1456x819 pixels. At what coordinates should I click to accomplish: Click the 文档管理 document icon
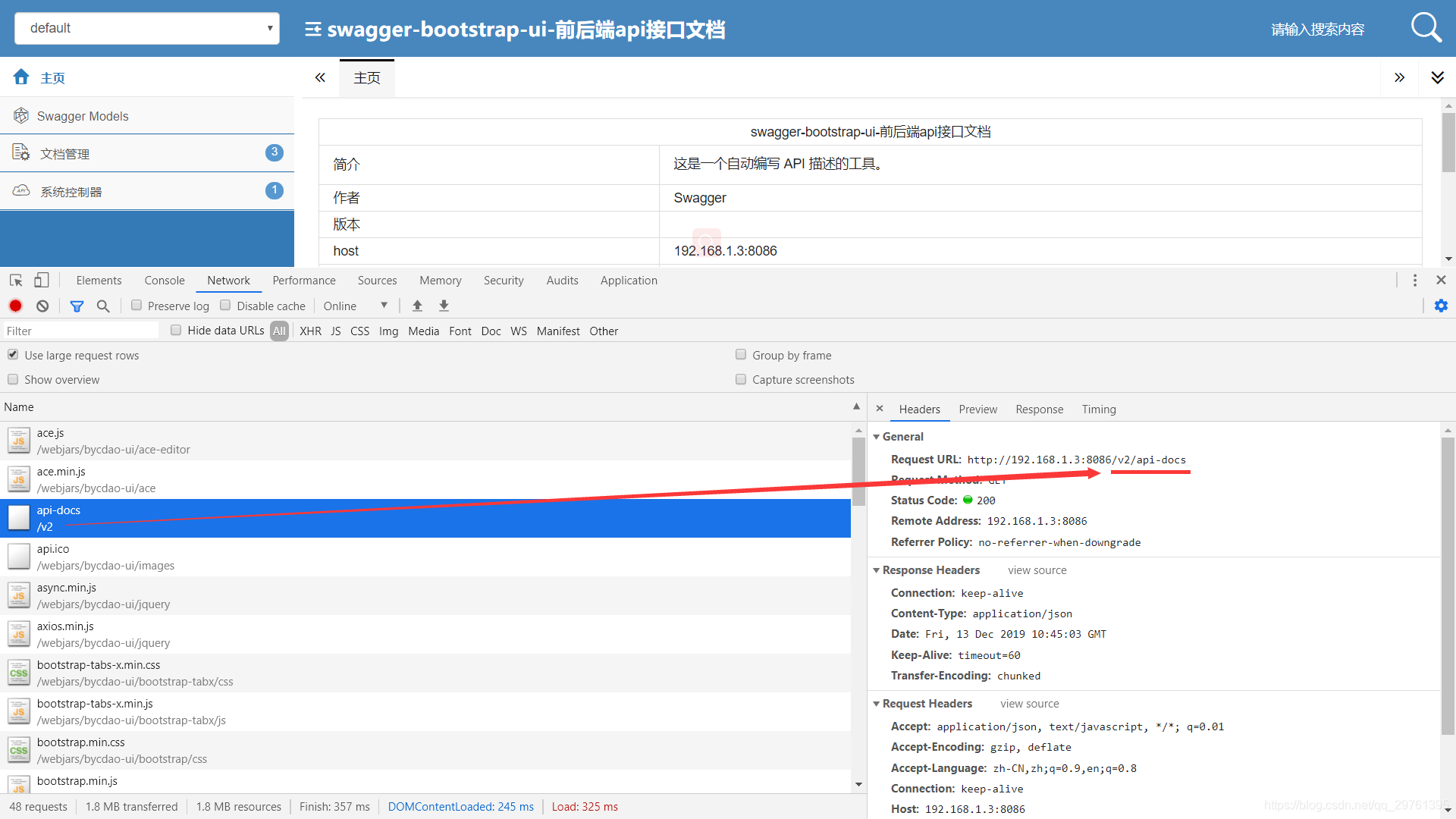pos(21,152)
